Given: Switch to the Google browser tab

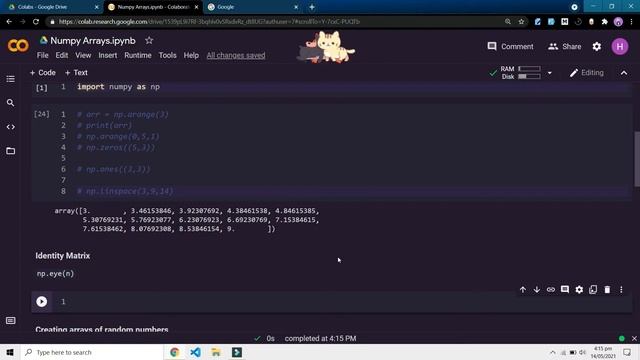Looking at the screenshot, I should click(x=252, y=7).
